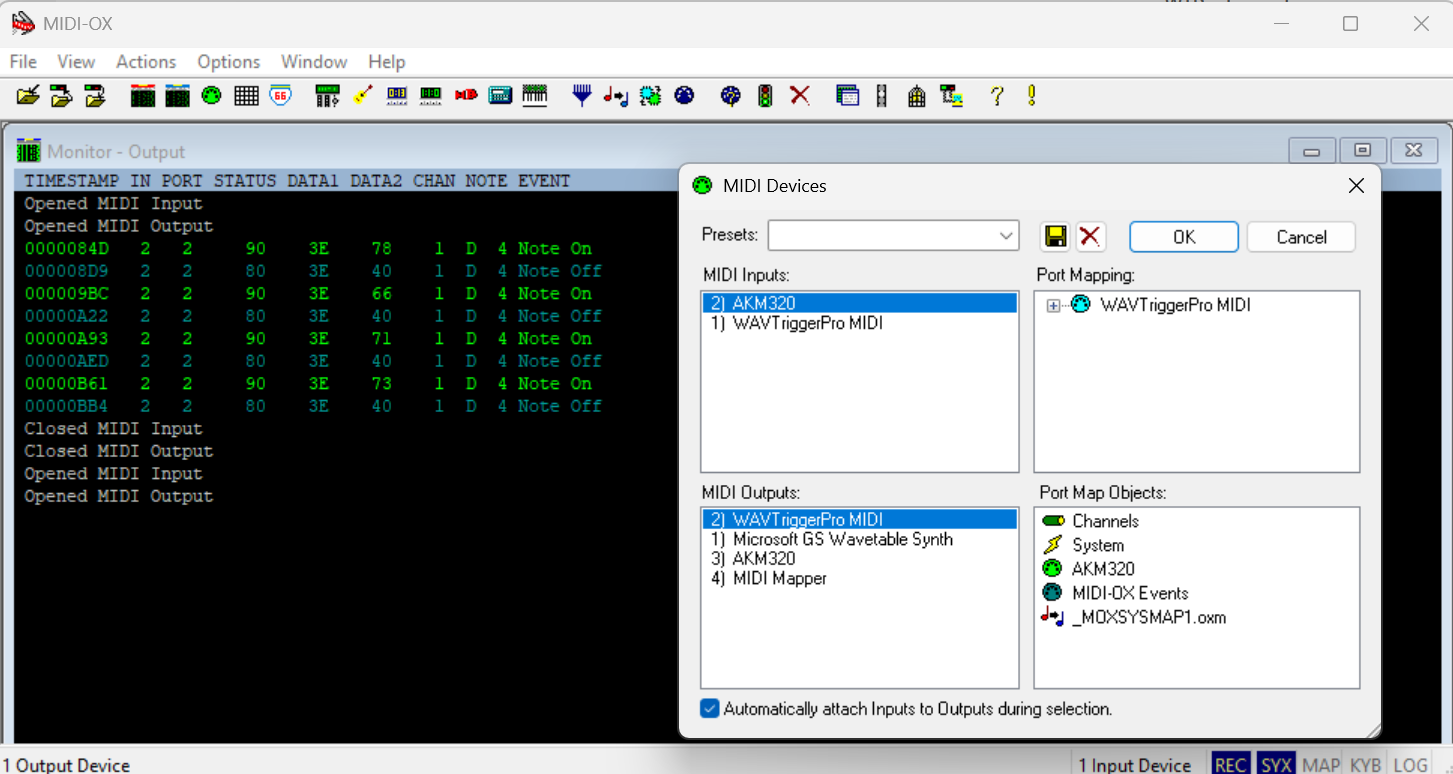Screen dimensions: 1453x774
Task: Click the yellow guitar toolbar icon
Action: pyautogui.click(x=363, y=96)
